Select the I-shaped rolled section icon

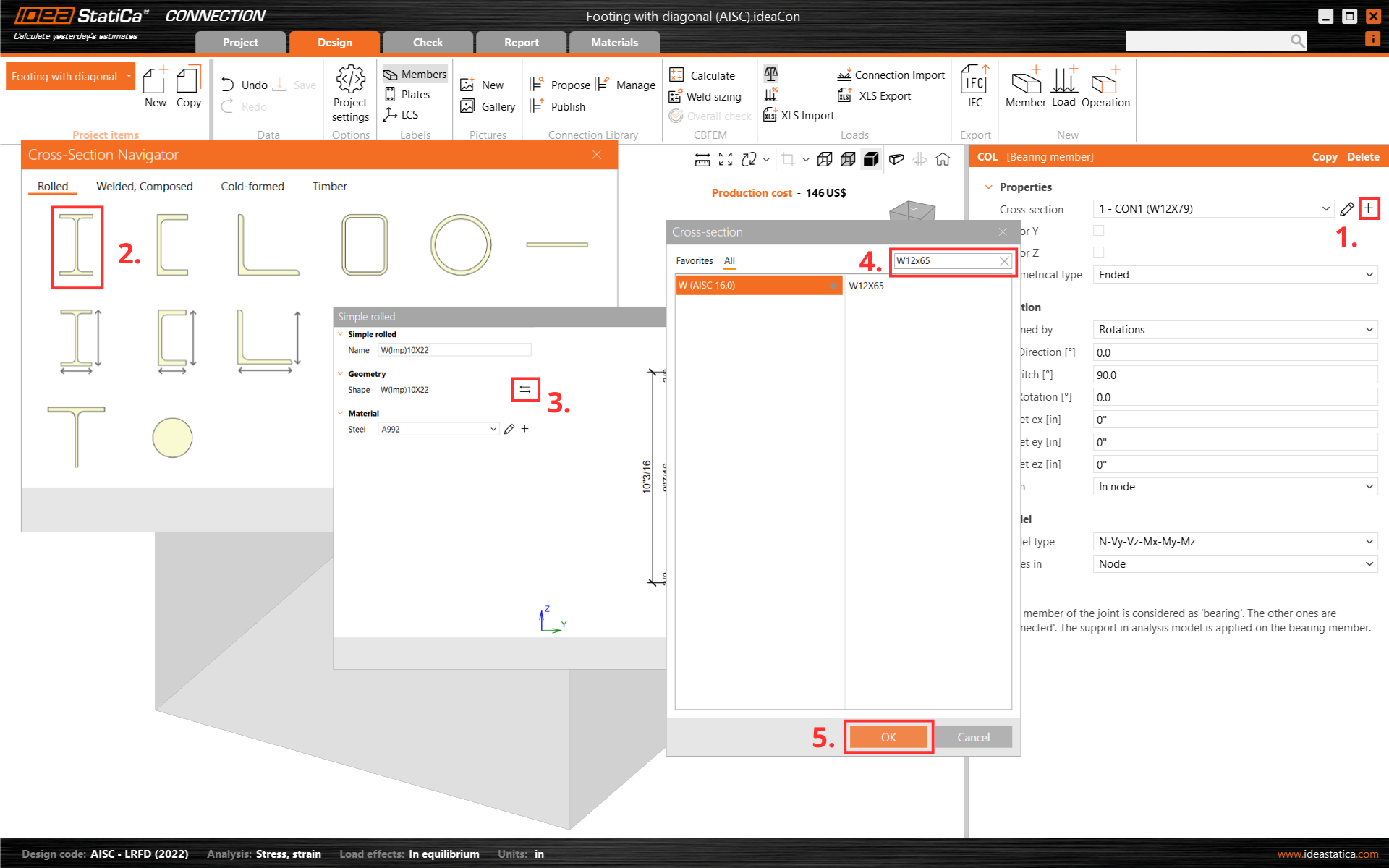(77, 246)
